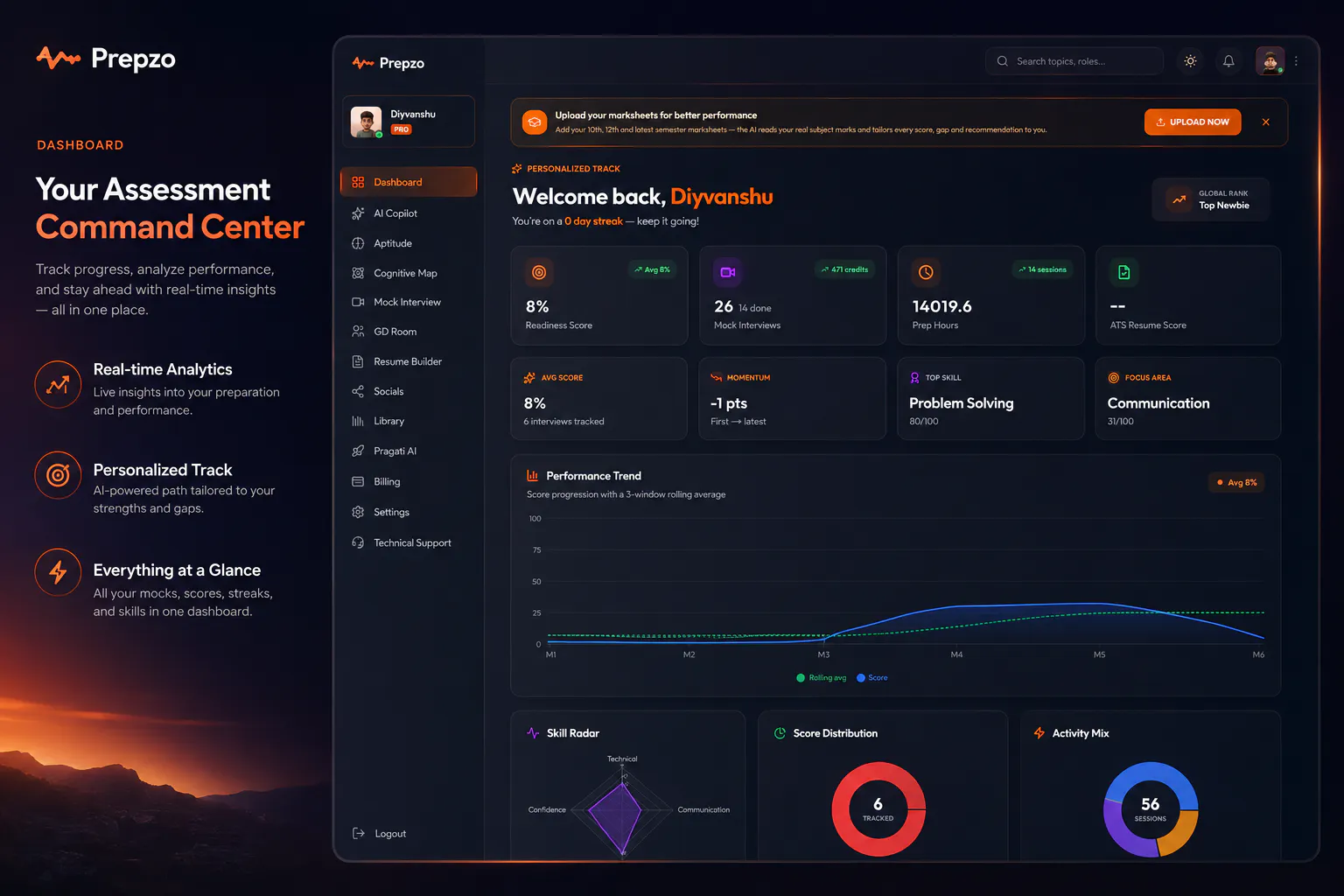1344x896 pixels.
Task: Toggle Rolling avg legend in chart
Action: click(x=822, y=678)
